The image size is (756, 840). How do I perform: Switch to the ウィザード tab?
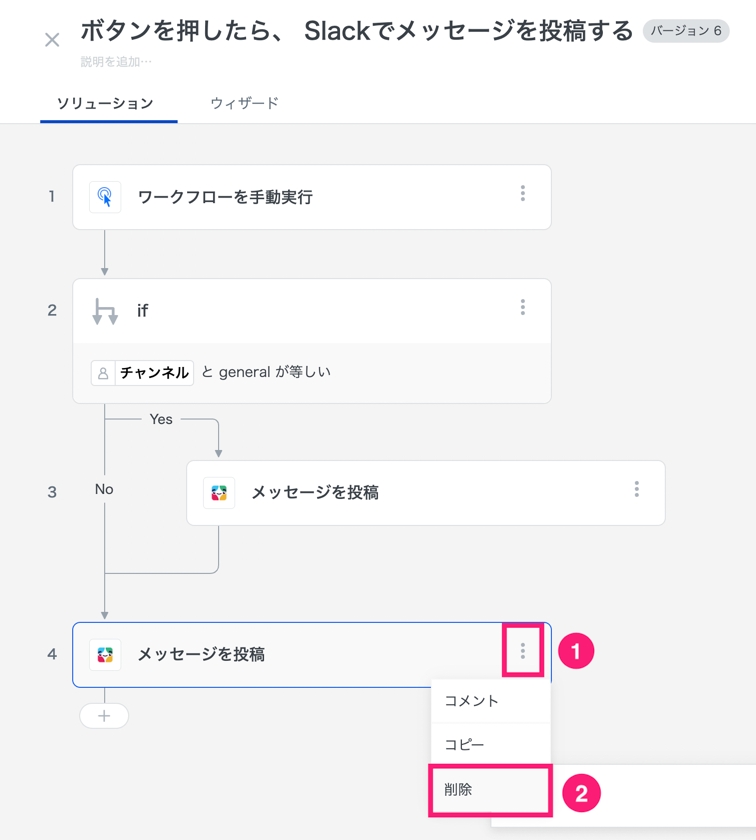[244, 103]
